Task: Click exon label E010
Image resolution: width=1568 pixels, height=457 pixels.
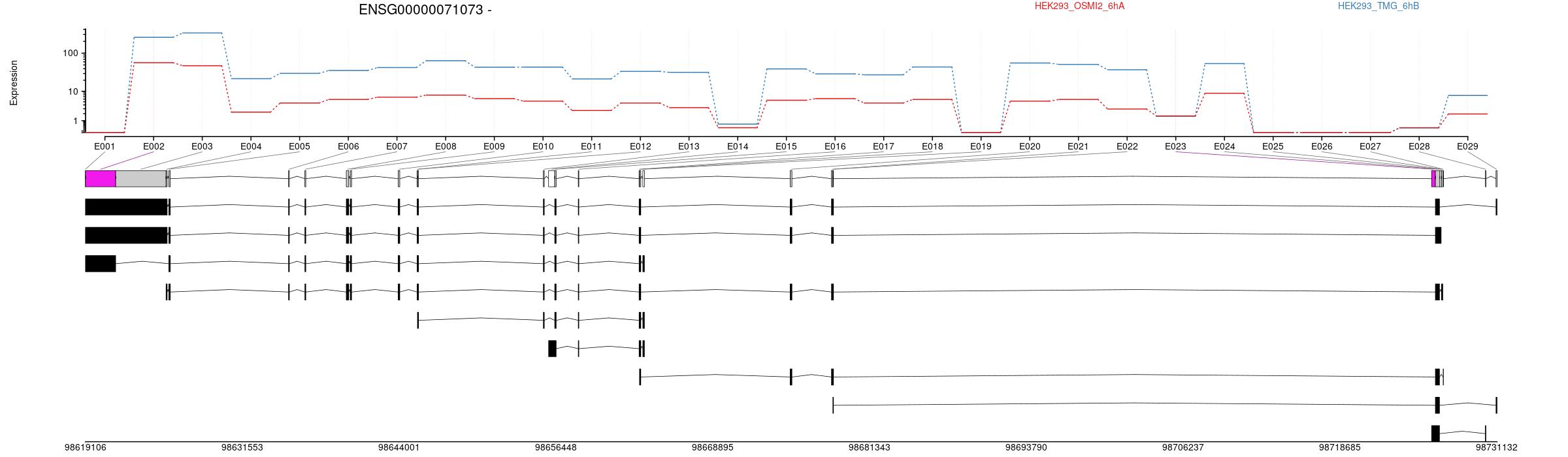Action: [x=543, y=146]
